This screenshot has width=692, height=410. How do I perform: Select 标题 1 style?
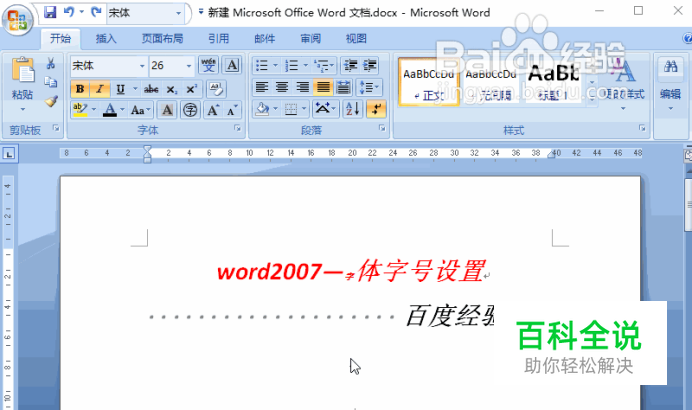click(553, 82)
